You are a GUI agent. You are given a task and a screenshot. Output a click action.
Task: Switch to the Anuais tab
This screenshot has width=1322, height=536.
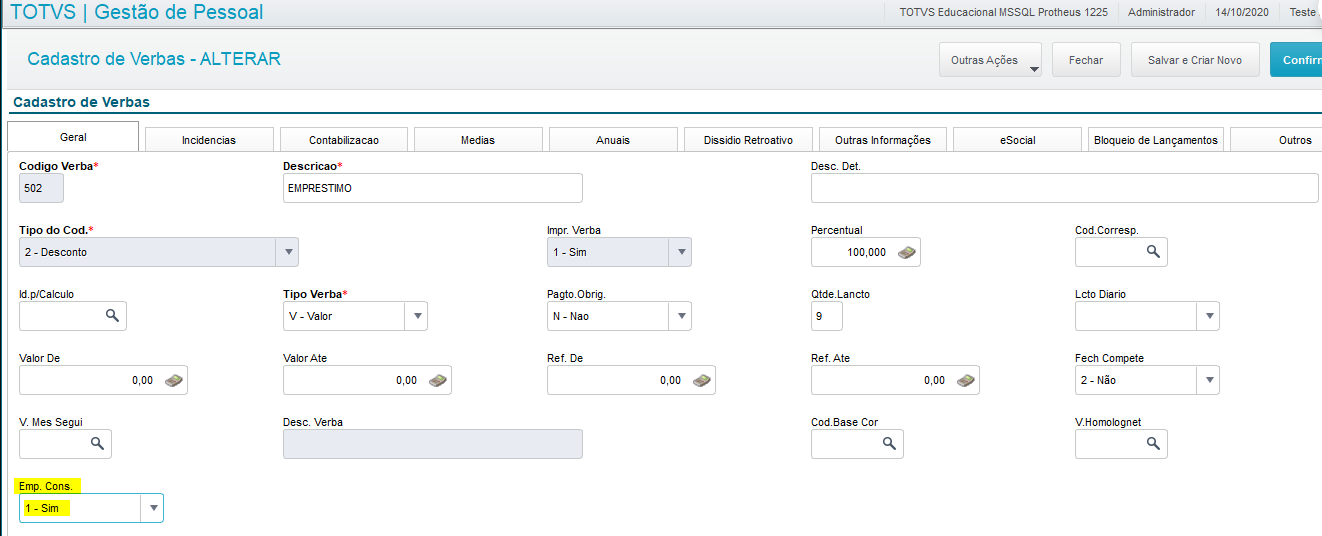pos(613,140)
